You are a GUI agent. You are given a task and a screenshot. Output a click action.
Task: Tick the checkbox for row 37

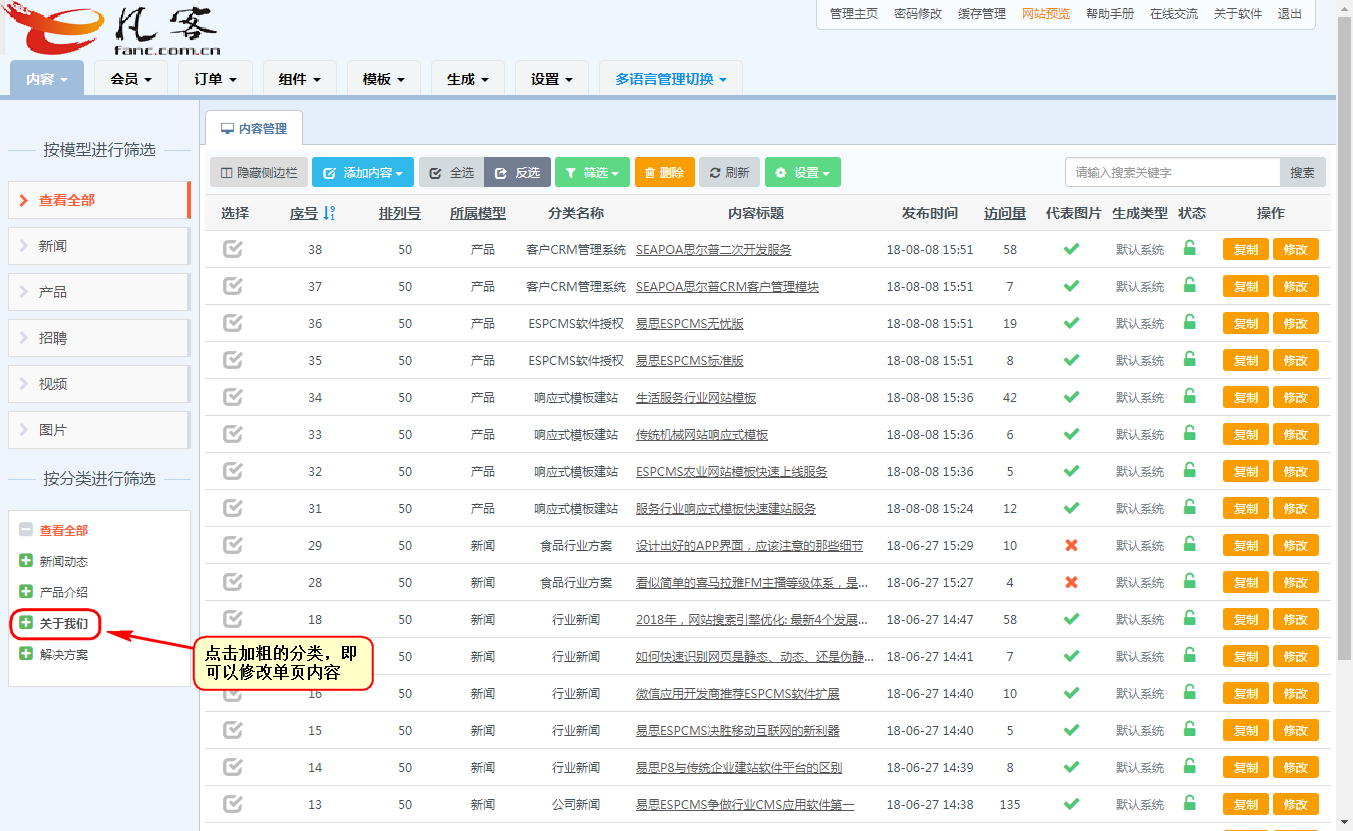(x=233, y=286)
